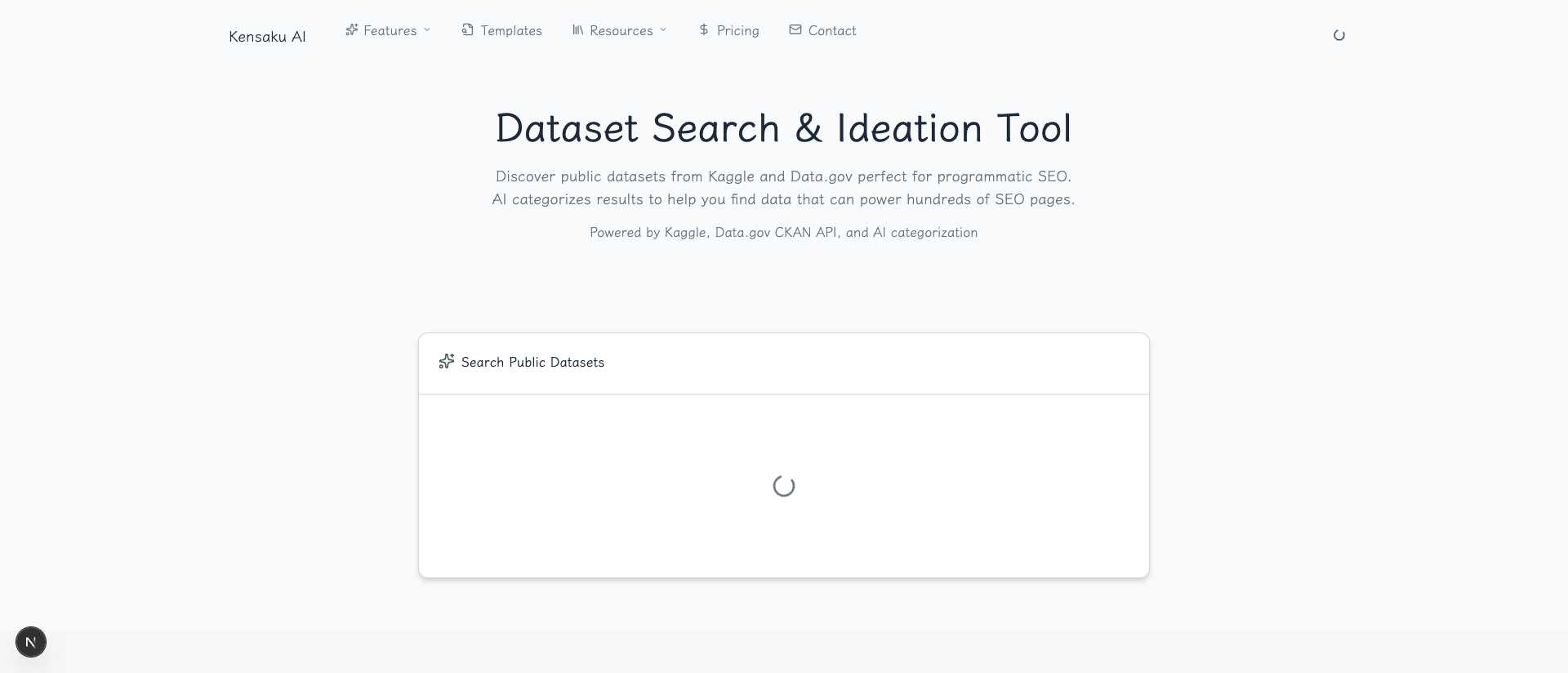Expand the Features dropdown chevron
Viewport: 1568px width, 673px height.
(x=427, y=30)
